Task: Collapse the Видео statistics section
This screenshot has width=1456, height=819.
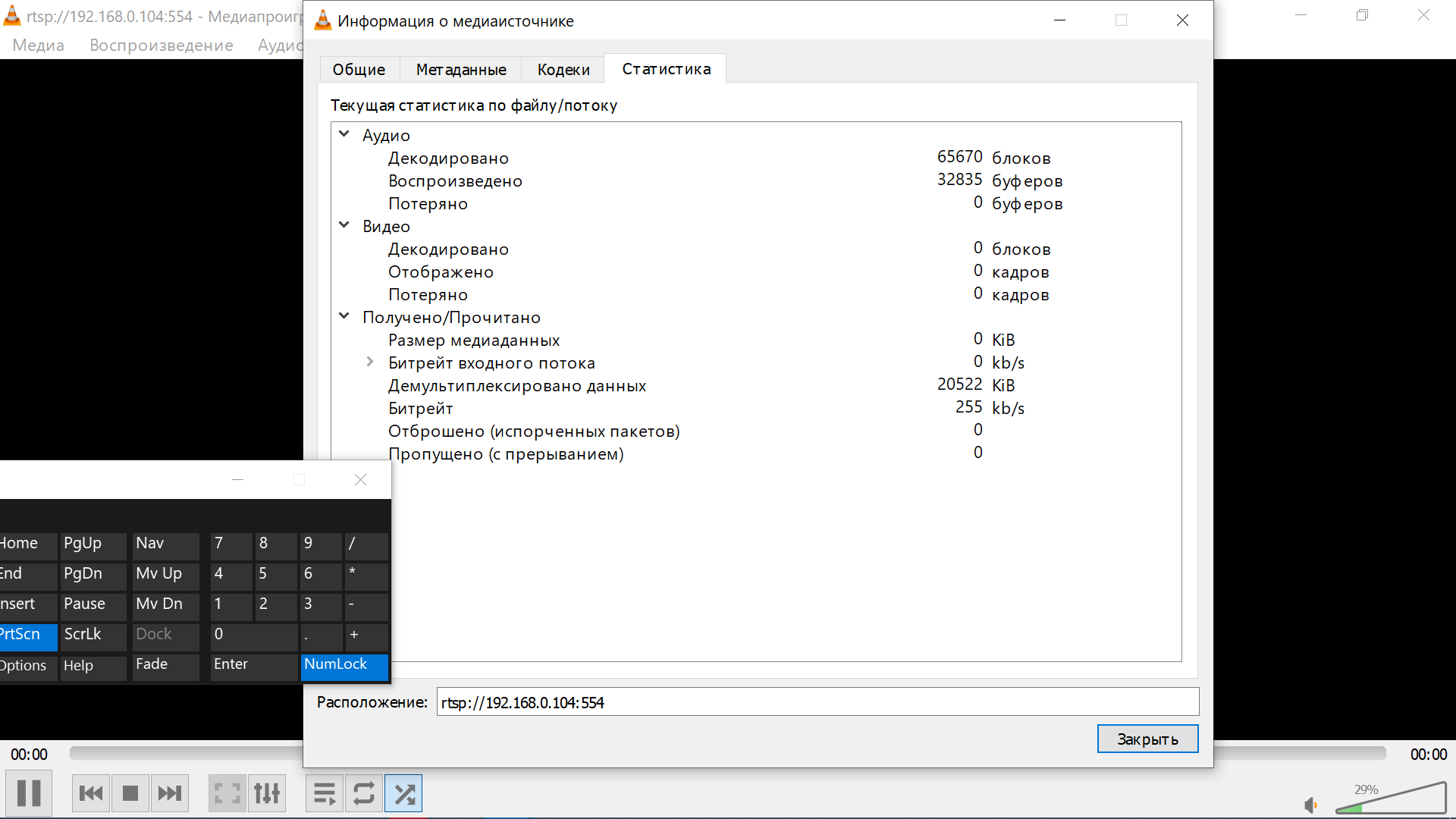Action: 344,225
